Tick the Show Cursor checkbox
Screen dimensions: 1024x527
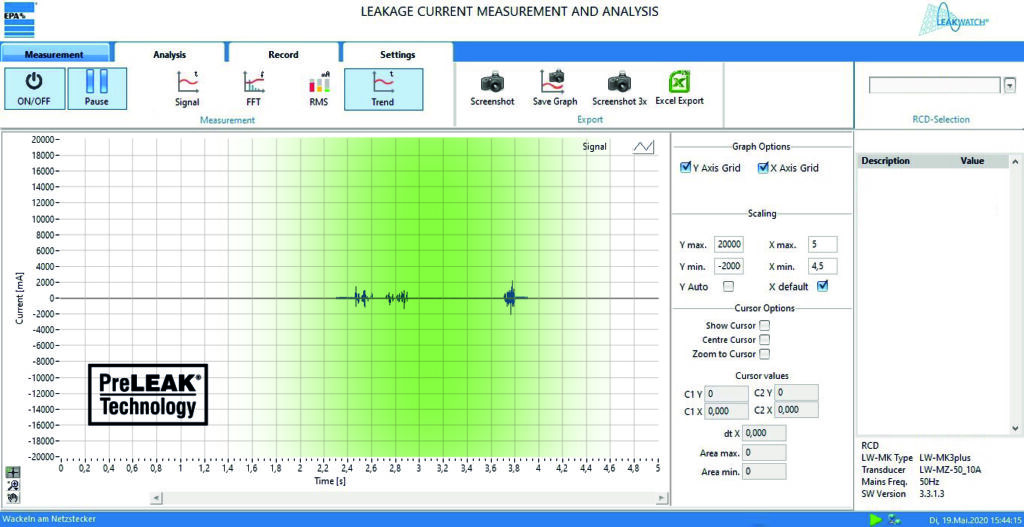click(x=764, y=325)
